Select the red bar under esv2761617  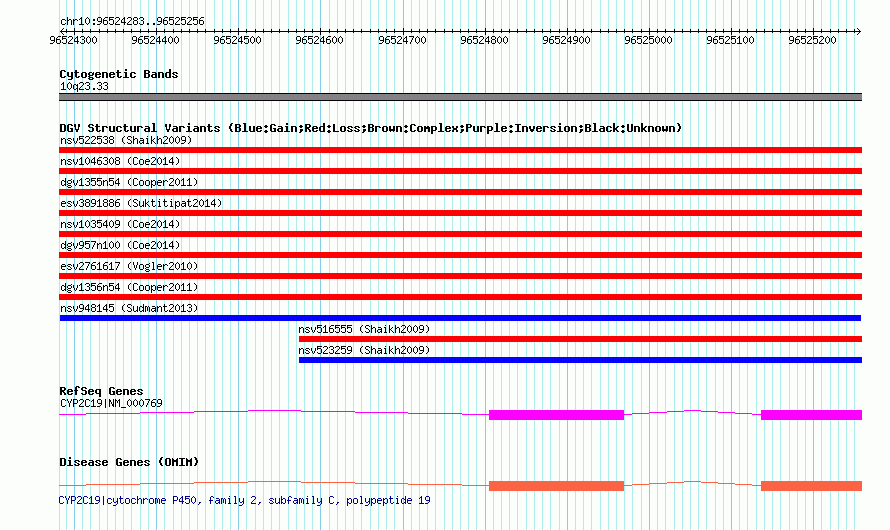(x=460, y=276)
